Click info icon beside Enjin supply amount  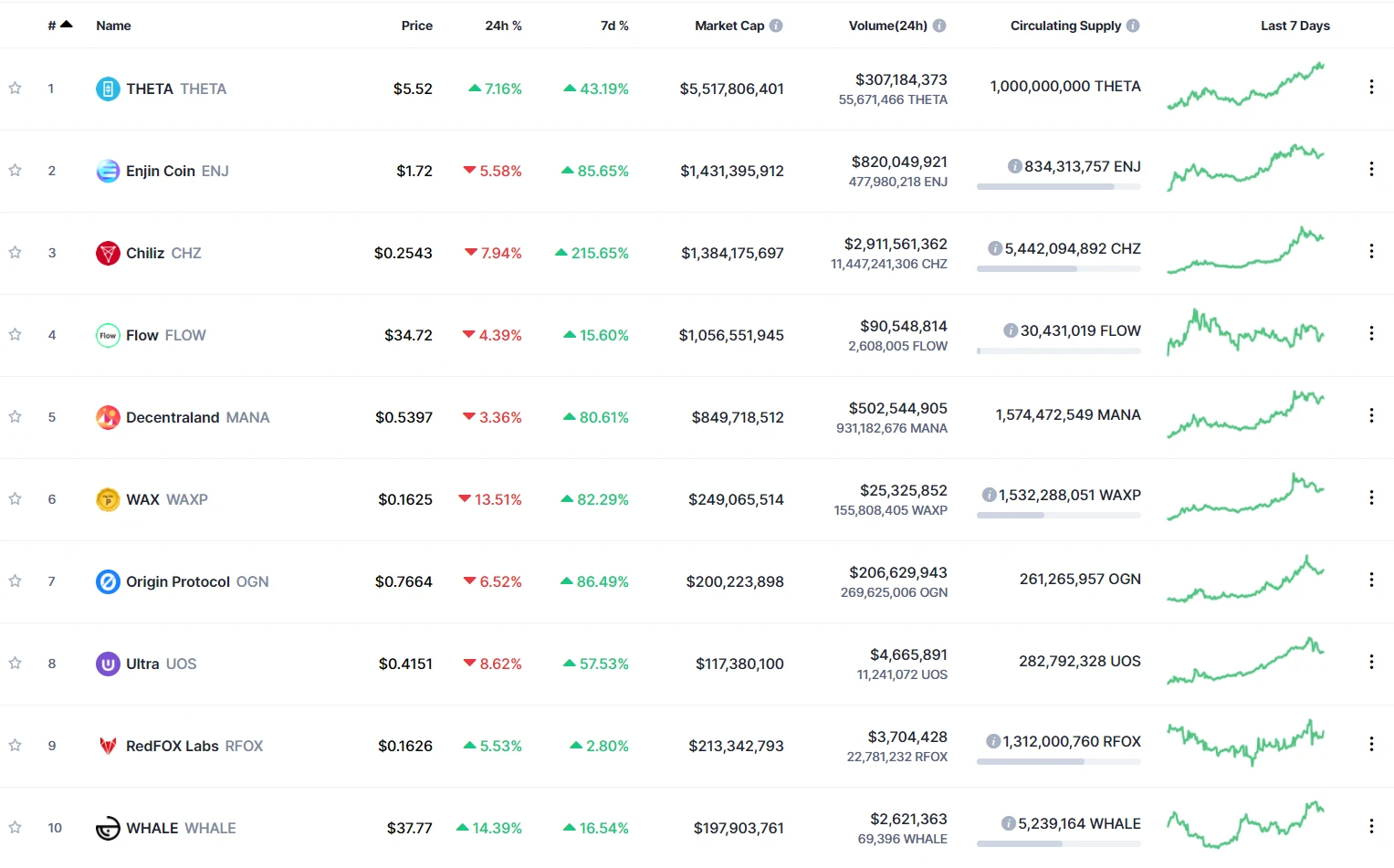1014,166
